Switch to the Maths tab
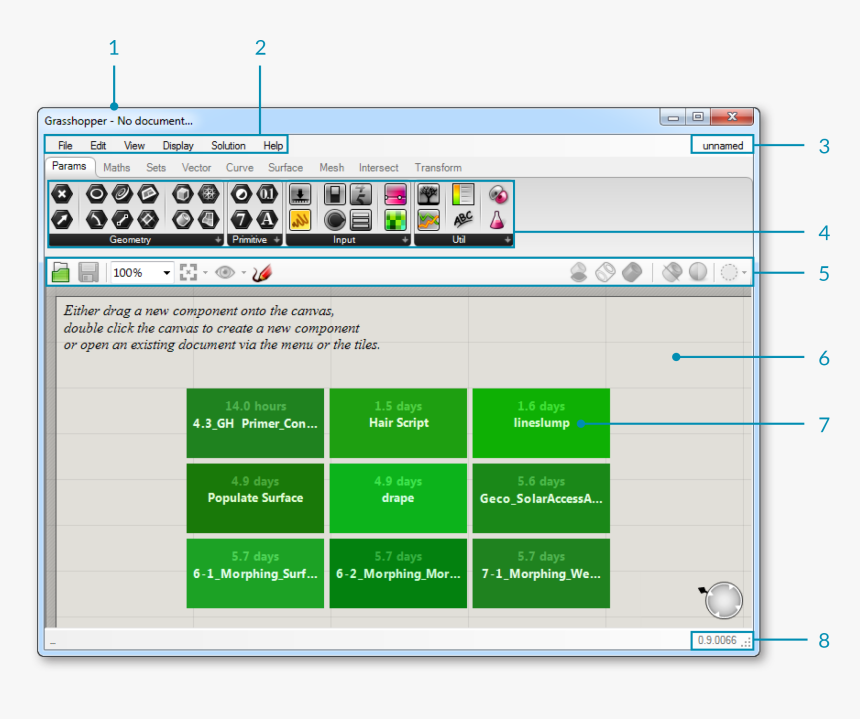The image size is (860, 719). click(116, 168)
